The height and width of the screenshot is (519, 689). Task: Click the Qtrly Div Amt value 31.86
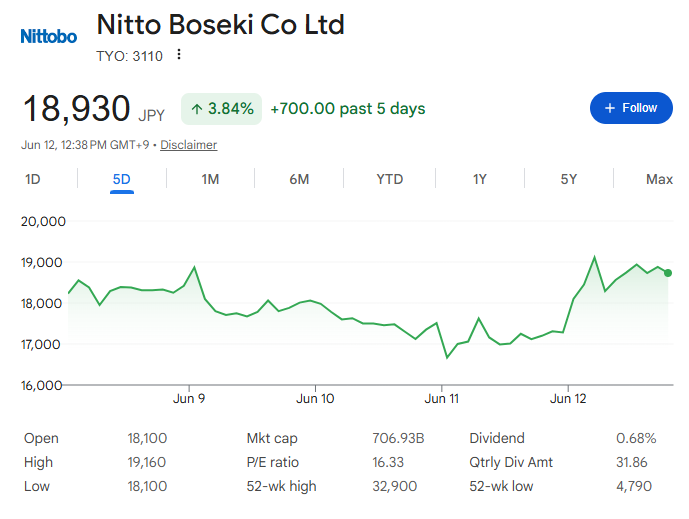coord(631,462)
